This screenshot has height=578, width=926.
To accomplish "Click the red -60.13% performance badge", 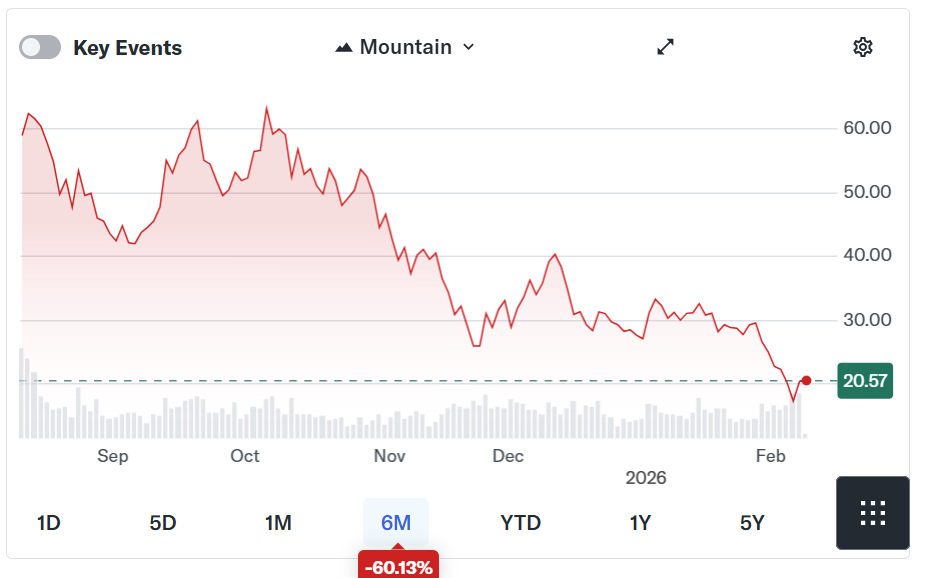I will tap(399, 564).
